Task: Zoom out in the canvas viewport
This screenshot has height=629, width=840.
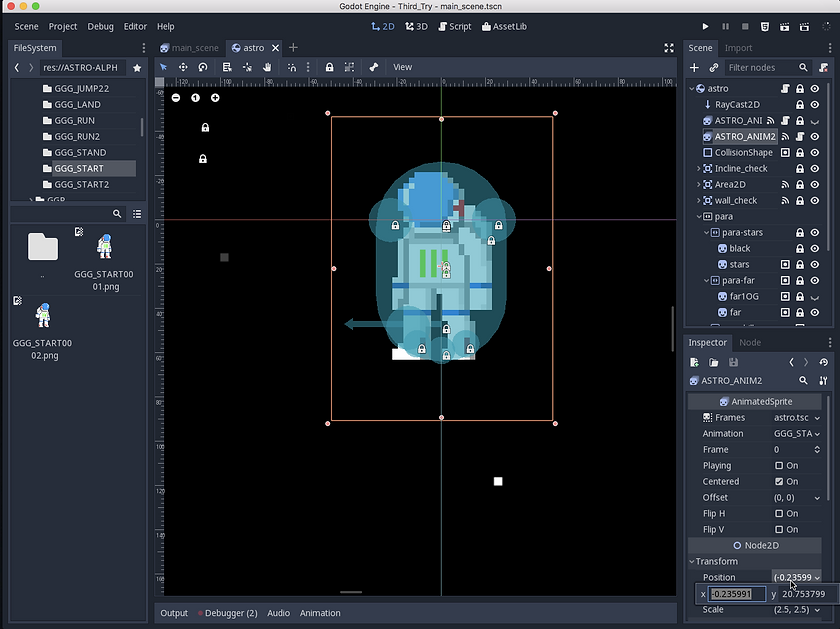Action: click(176, 98)
